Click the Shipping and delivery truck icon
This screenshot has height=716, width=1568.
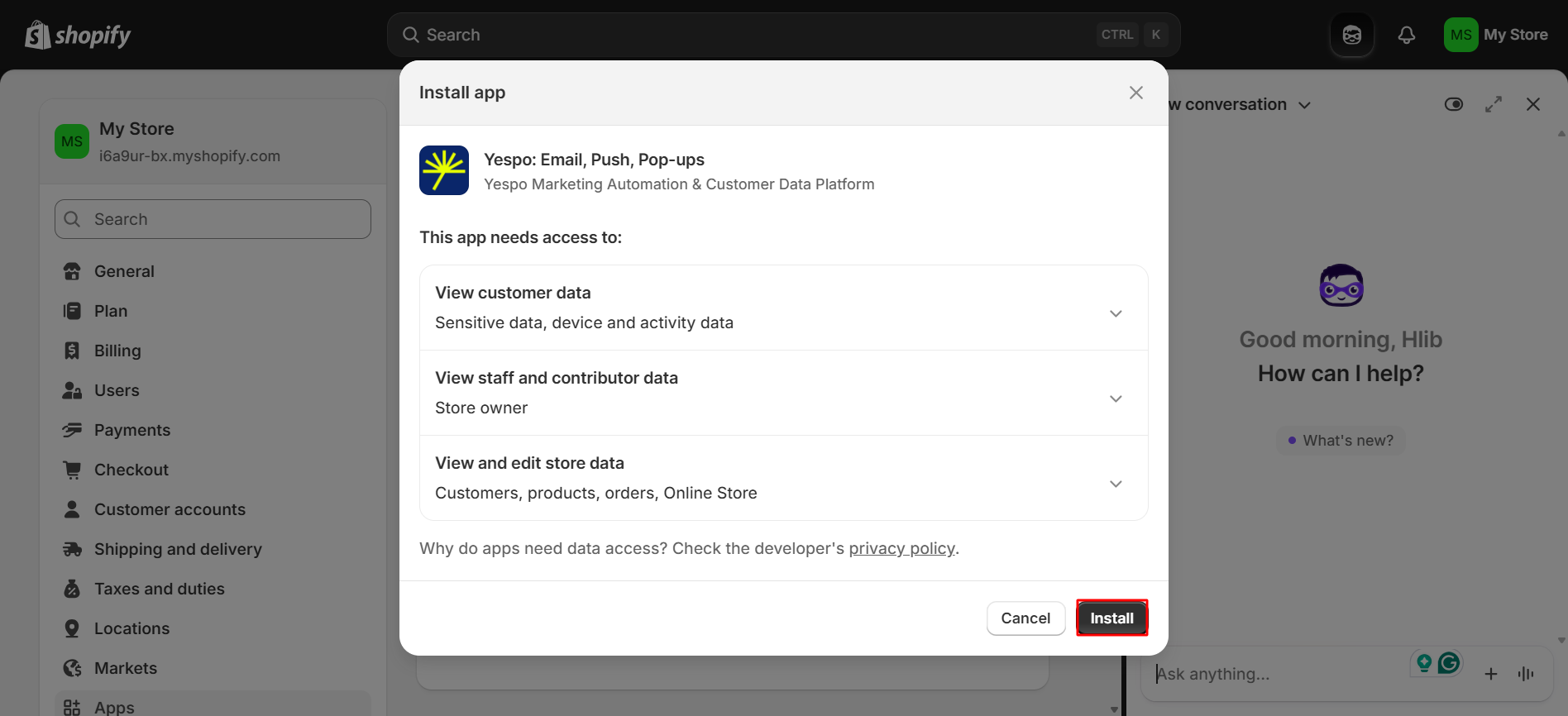click(72, 549)
